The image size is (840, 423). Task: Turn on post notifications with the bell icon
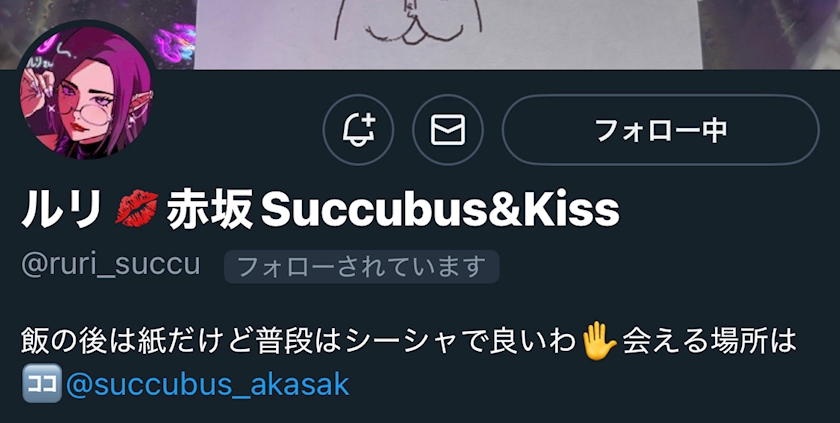point(358,130)
